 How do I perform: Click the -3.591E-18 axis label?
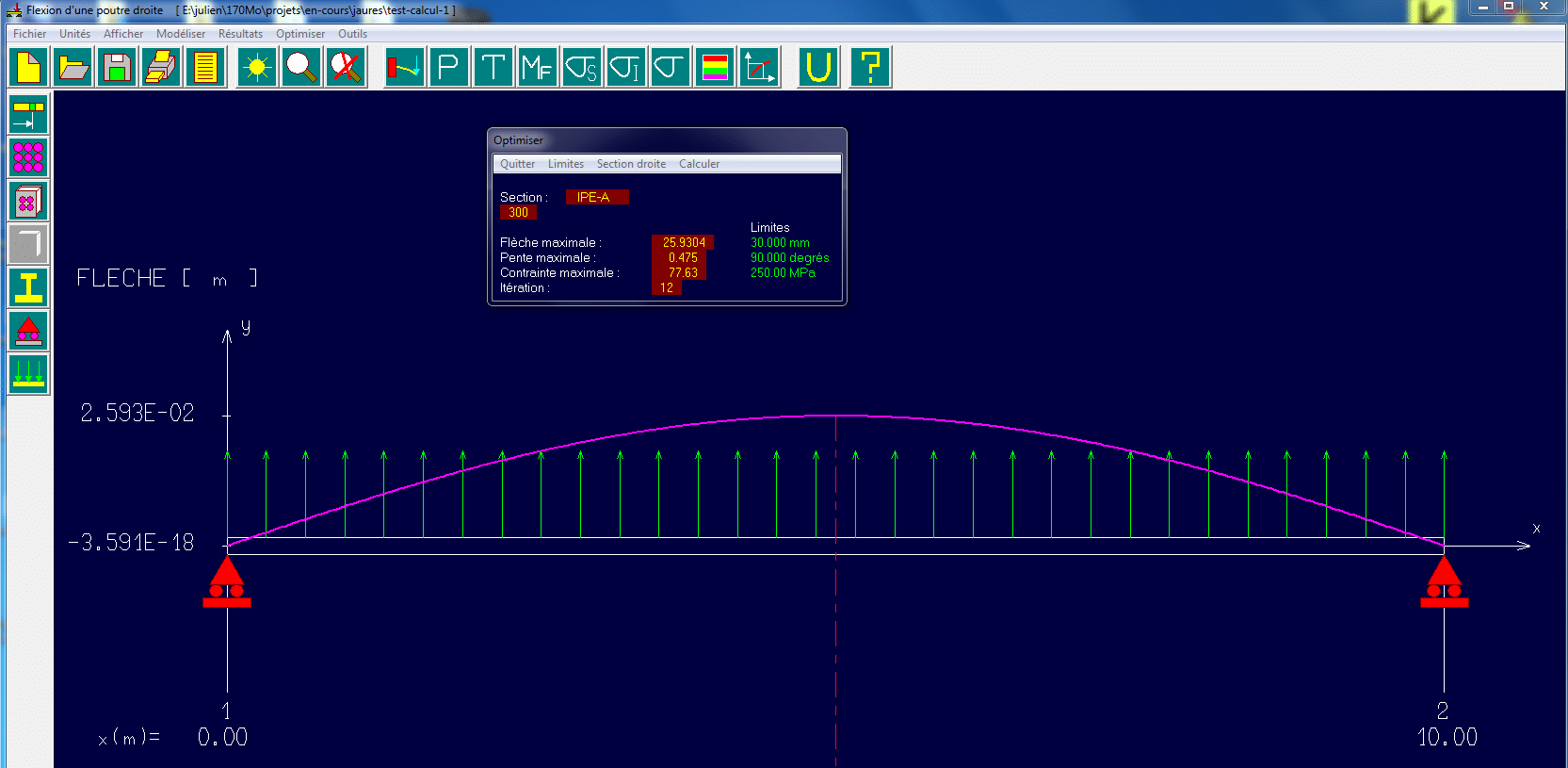pyautogui.click(x=131, y=542)
